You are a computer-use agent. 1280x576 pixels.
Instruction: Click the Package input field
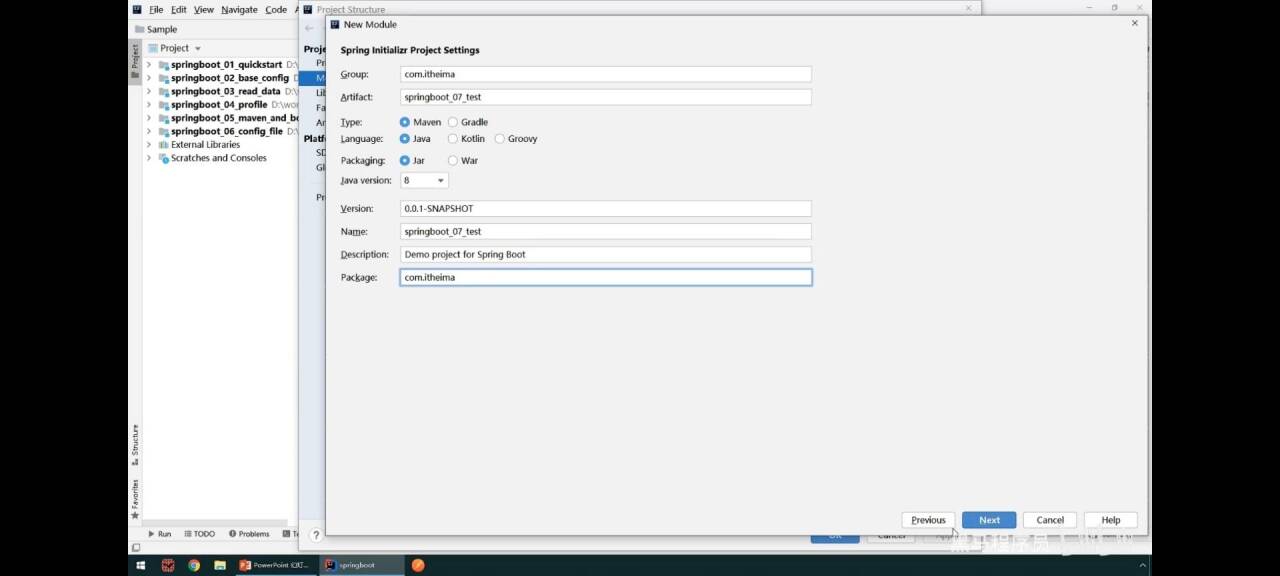click(605, 277)
